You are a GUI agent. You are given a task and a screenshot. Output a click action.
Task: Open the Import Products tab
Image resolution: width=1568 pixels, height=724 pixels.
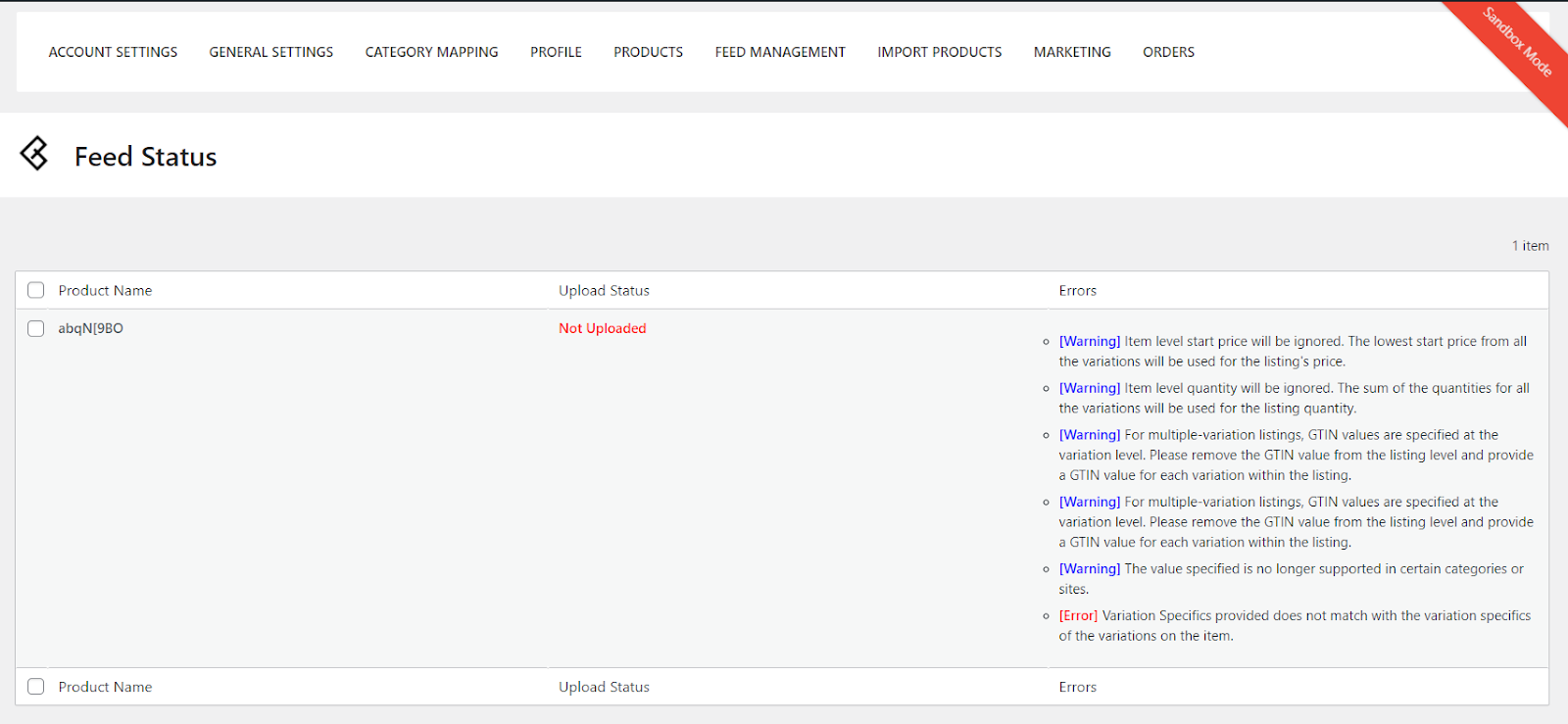(x=939, y=52)
